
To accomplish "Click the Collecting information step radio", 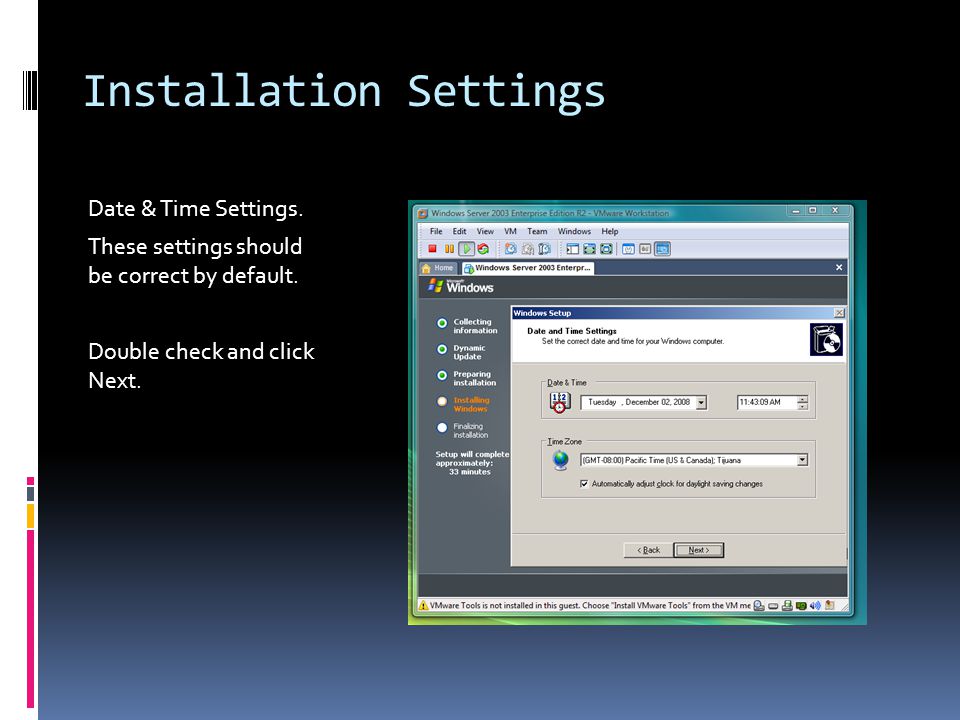I will coord(442,323).
